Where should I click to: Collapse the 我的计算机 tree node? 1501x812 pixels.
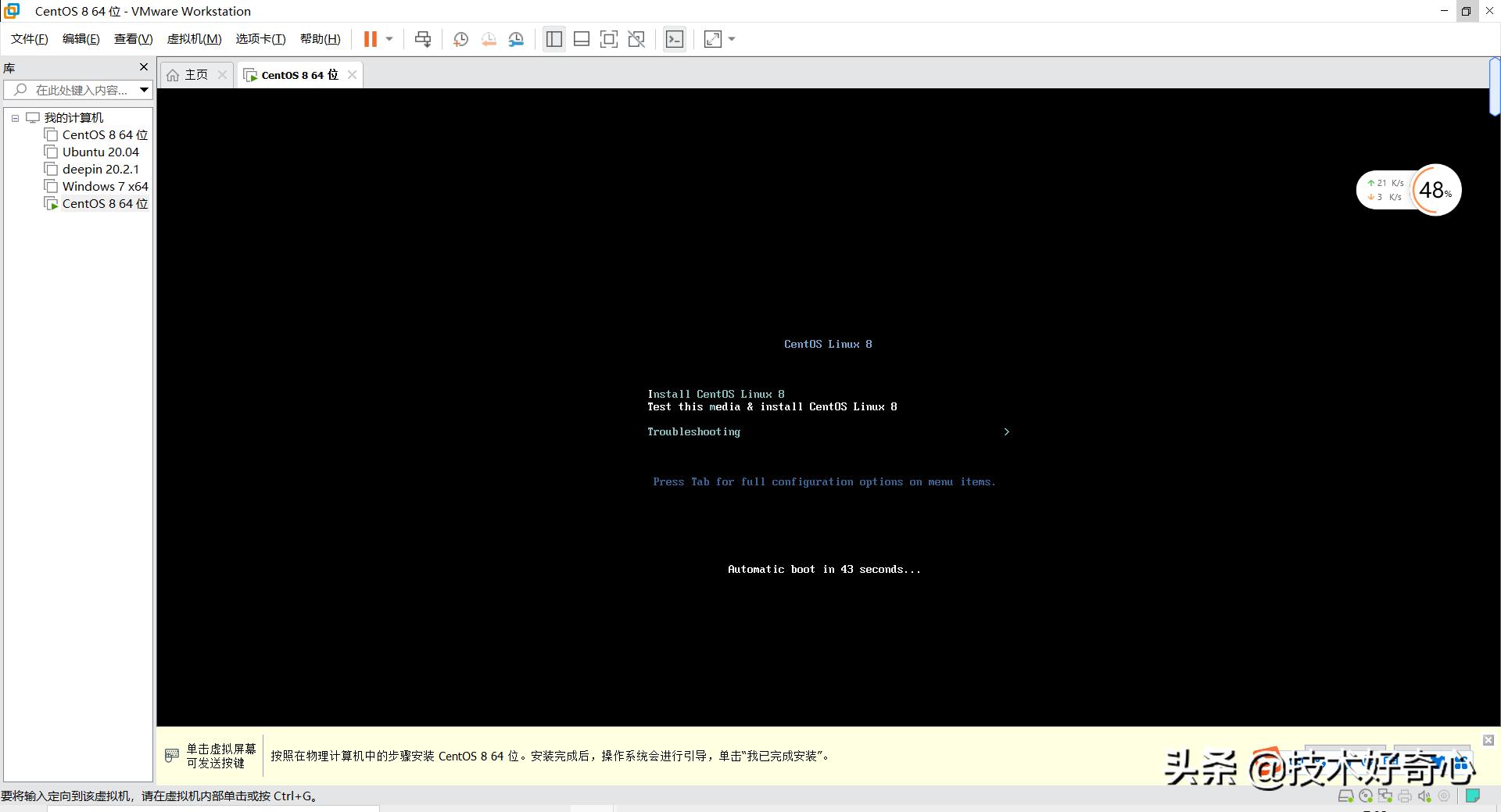tap(15, 118)
